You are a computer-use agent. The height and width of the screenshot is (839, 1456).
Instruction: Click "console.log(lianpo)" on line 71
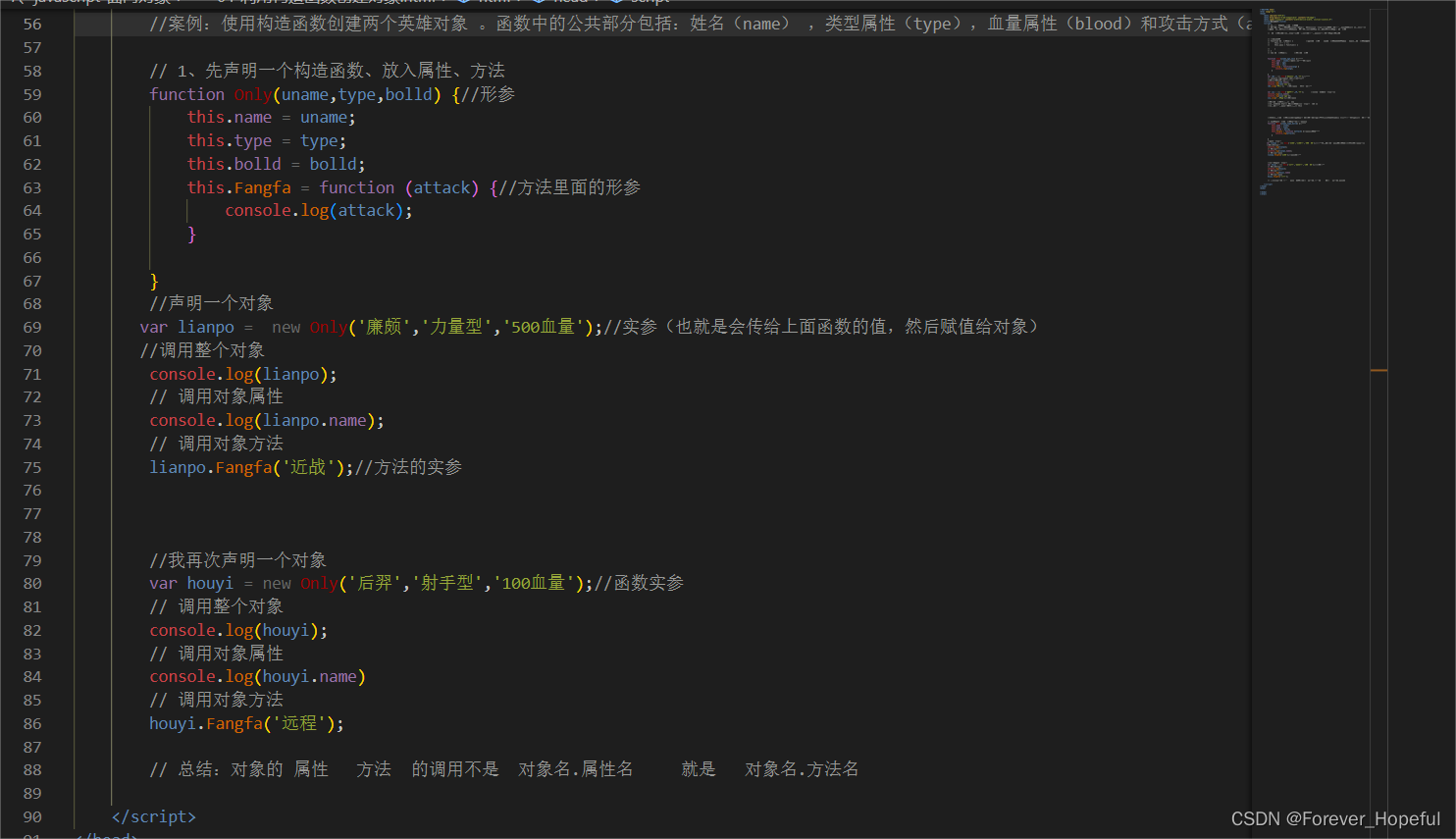pos(242,373)
